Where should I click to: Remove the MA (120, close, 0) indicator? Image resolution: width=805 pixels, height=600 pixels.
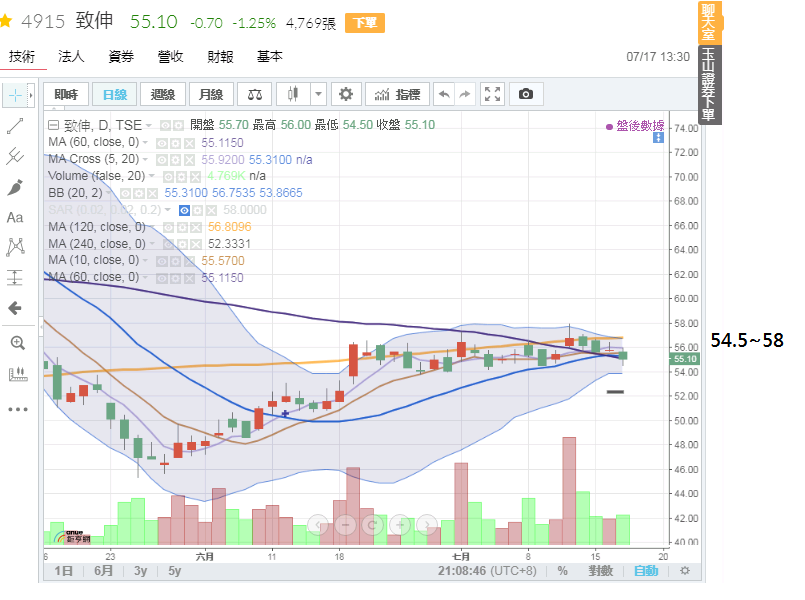coord(196,227)
